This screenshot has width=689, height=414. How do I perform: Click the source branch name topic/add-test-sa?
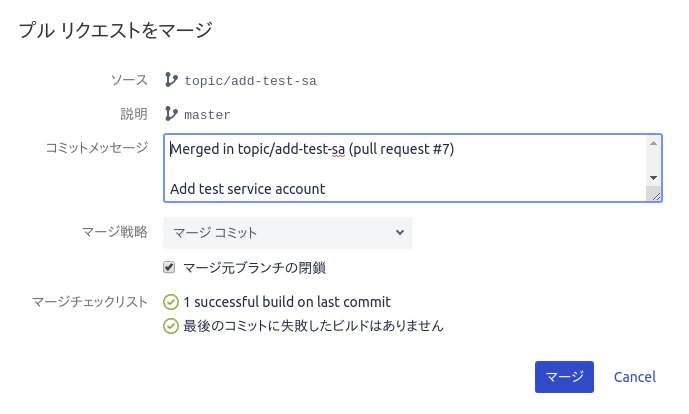[x=250, y=81]
